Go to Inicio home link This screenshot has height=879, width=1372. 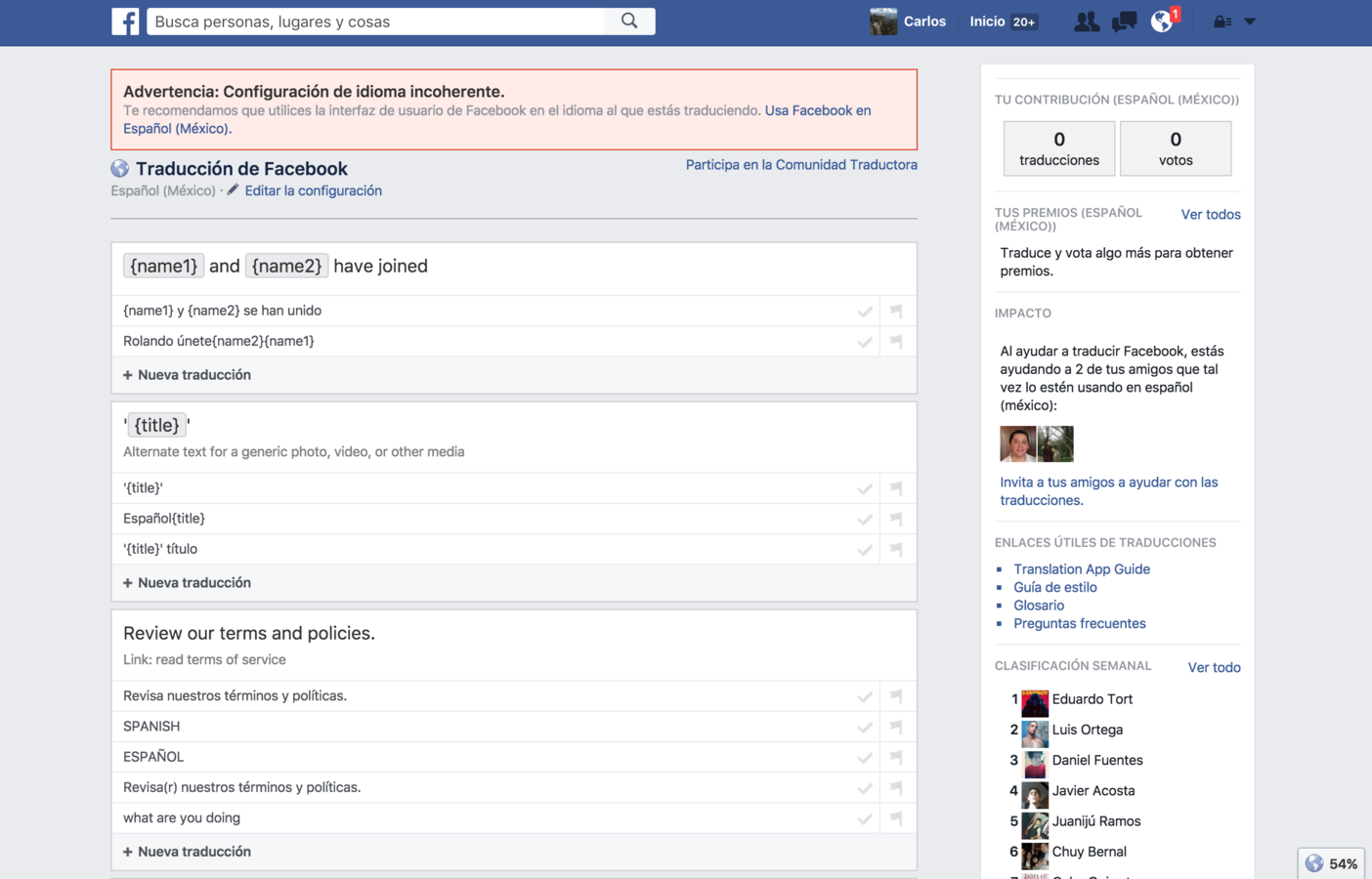coord(987,21)
